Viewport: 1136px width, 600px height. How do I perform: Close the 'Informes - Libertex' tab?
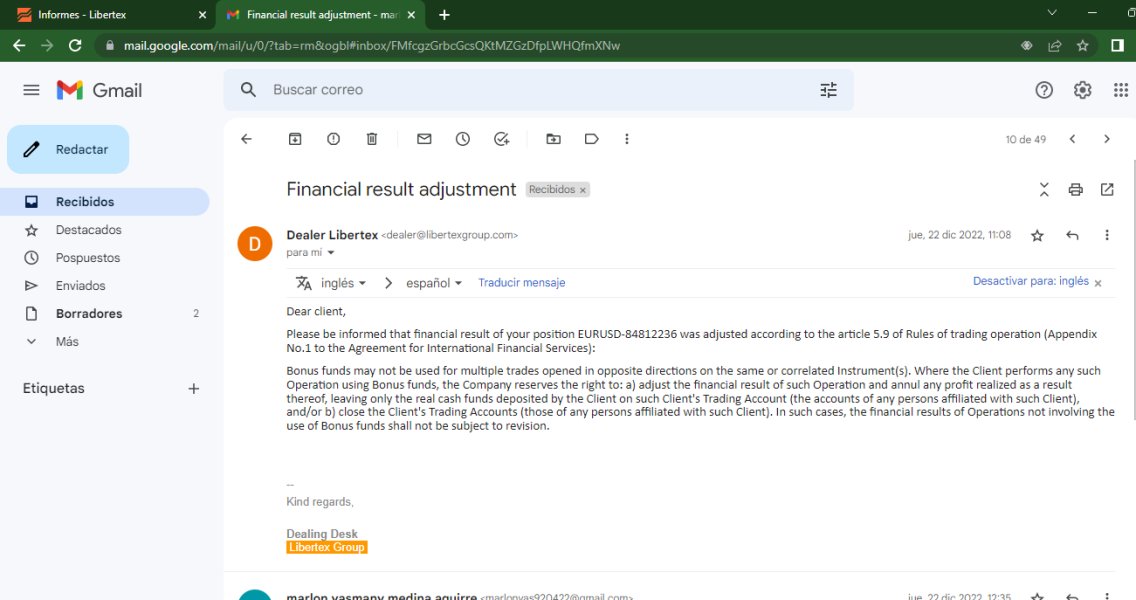pos(202,14)
